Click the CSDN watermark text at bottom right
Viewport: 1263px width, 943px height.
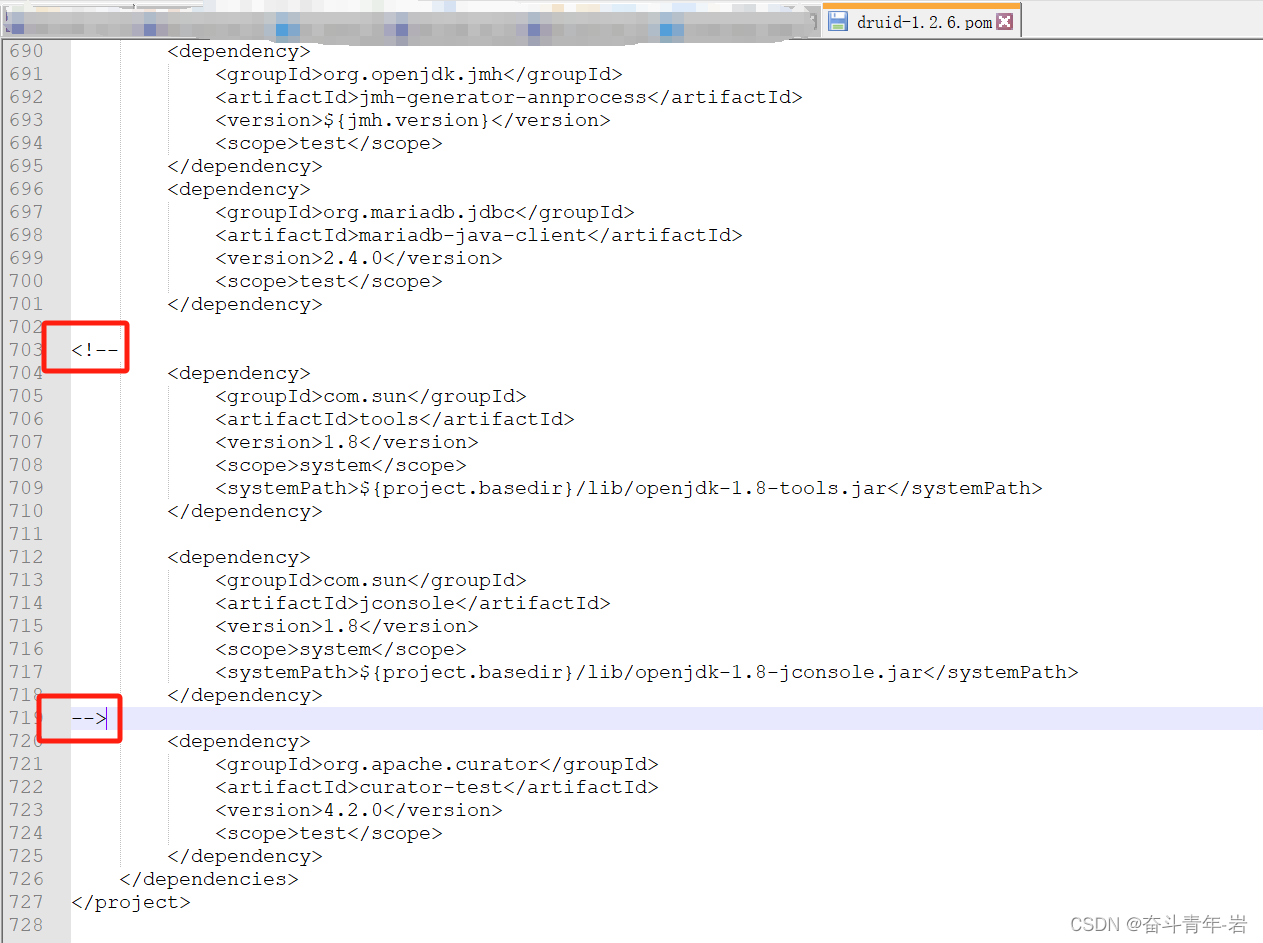[x=1160, y=923]
